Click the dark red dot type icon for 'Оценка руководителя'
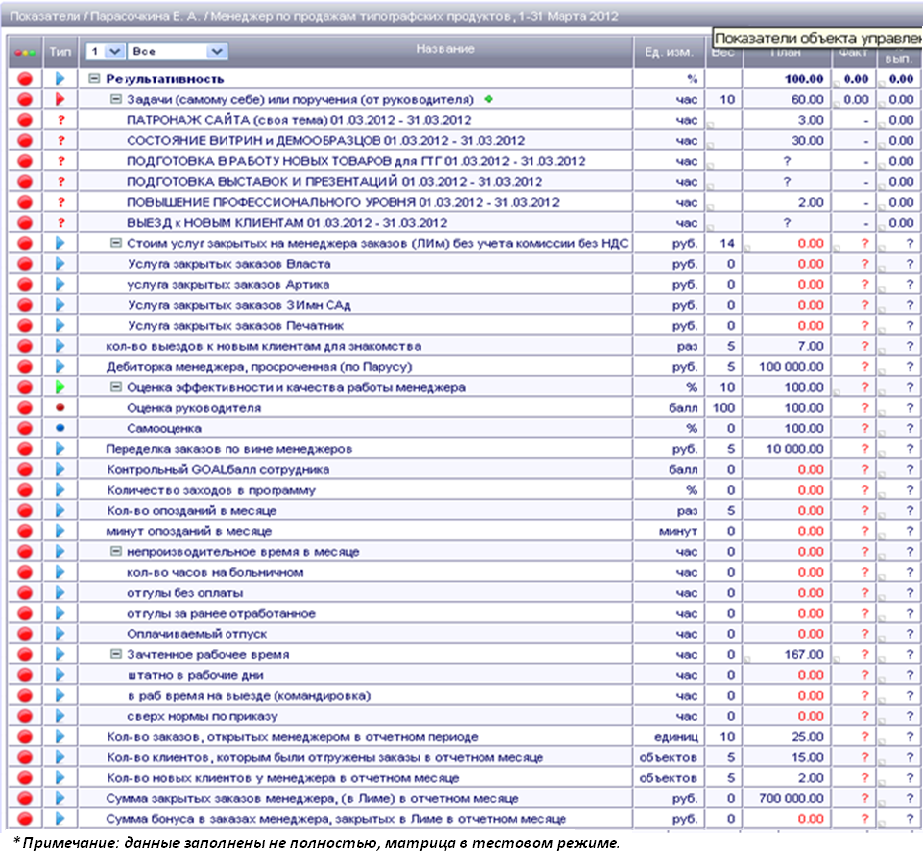Screen dimensions: 923x856 pyautogui.click(x=60, y=407)
